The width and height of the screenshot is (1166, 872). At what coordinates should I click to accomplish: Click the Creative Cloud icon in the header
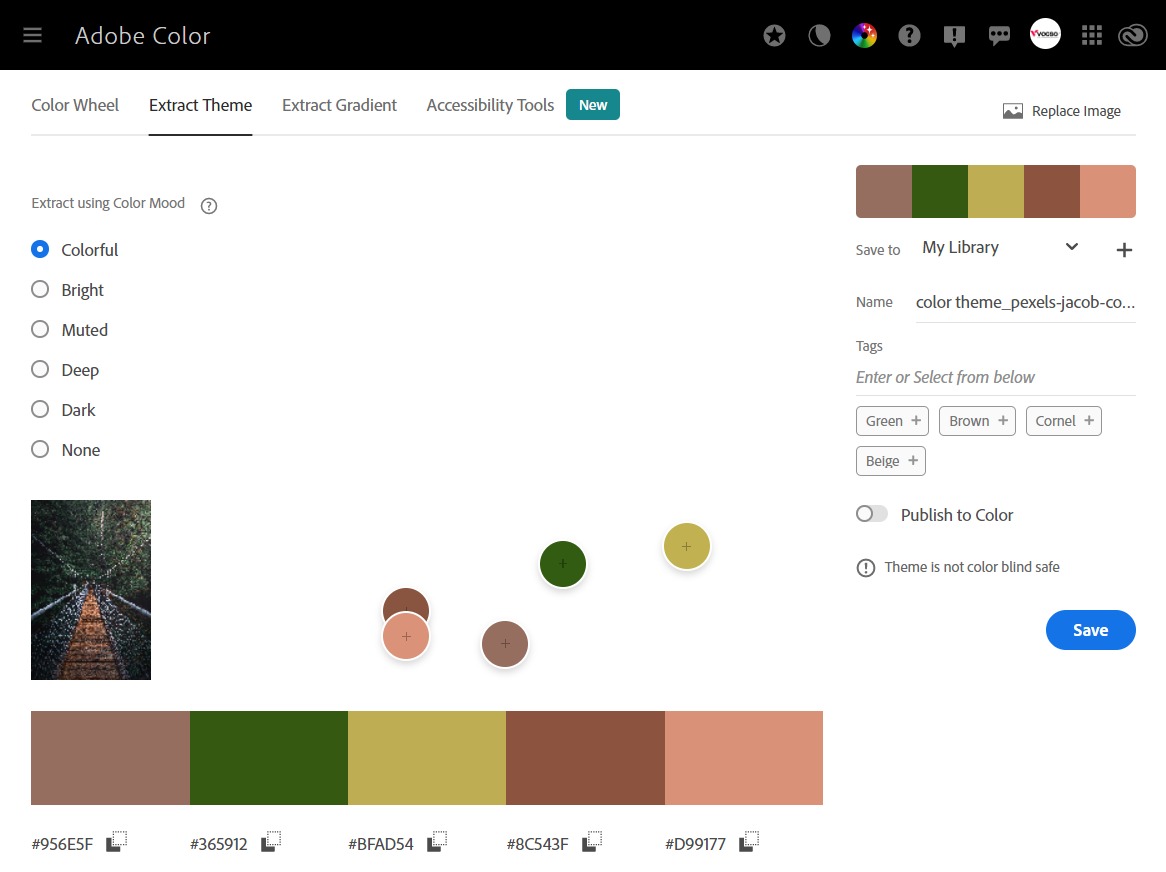point(1133,35)
